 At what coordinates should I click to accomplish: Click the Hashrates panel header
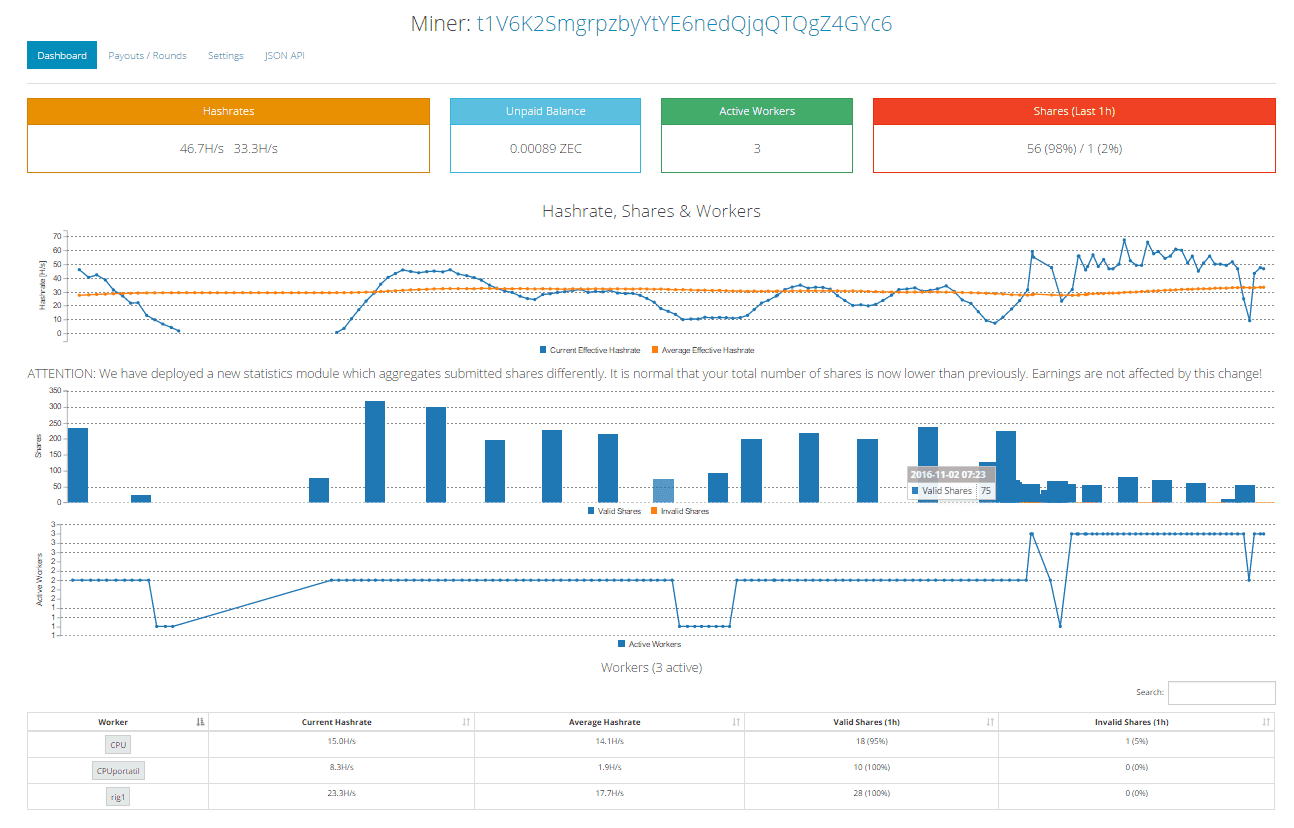(x=228, y=111)
